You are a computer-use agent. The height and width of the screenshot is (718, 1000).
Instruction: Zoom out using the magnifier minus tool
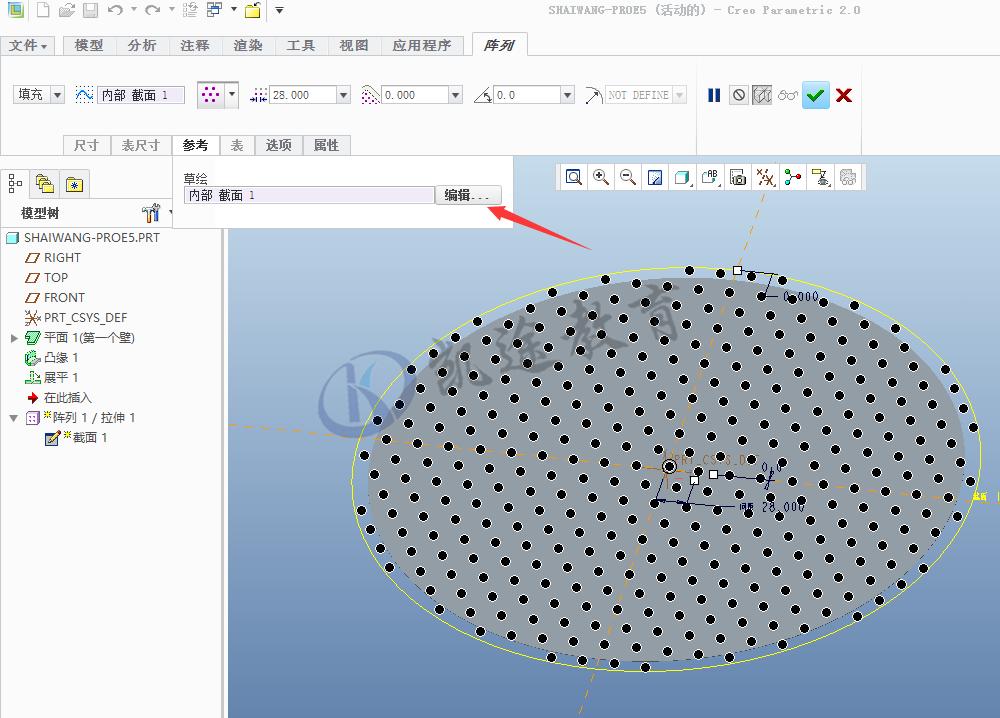626,177
